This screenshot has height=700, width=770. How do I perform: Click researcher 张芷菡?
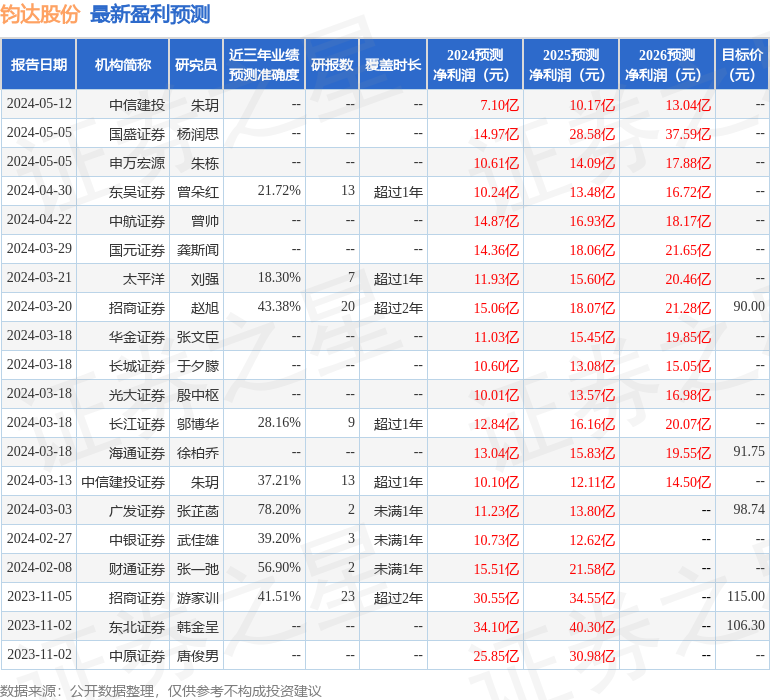click(198, 510)
